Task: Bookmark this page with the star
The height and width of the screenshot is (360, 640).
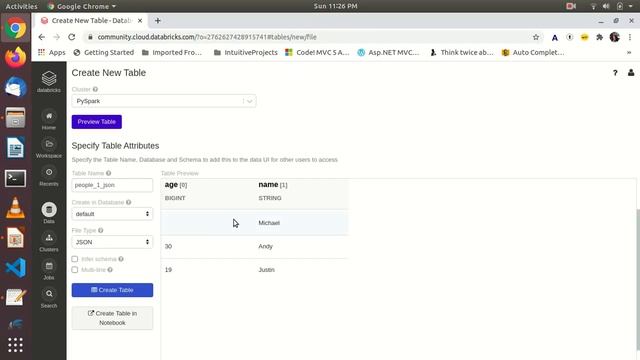Action: pos(536,37)
